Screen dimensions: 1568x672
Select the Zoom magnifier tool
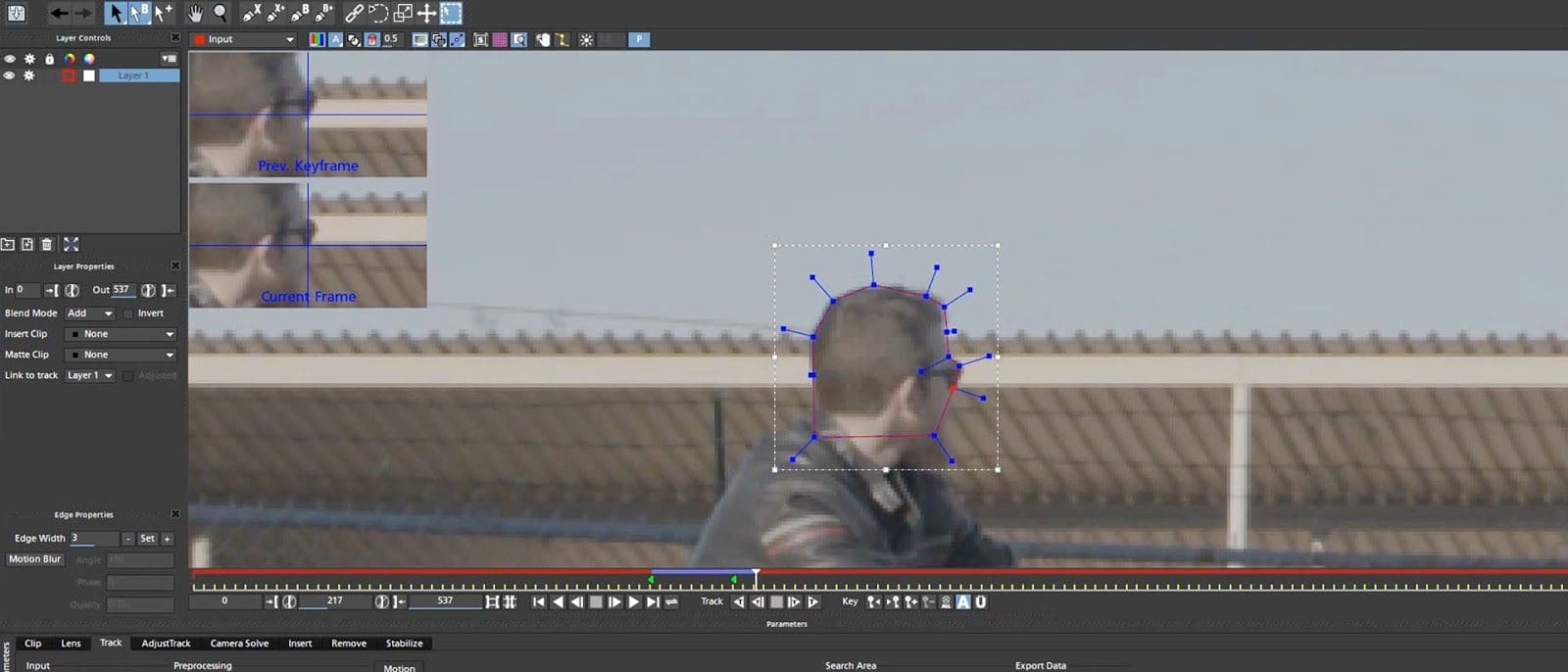[220, 13]
